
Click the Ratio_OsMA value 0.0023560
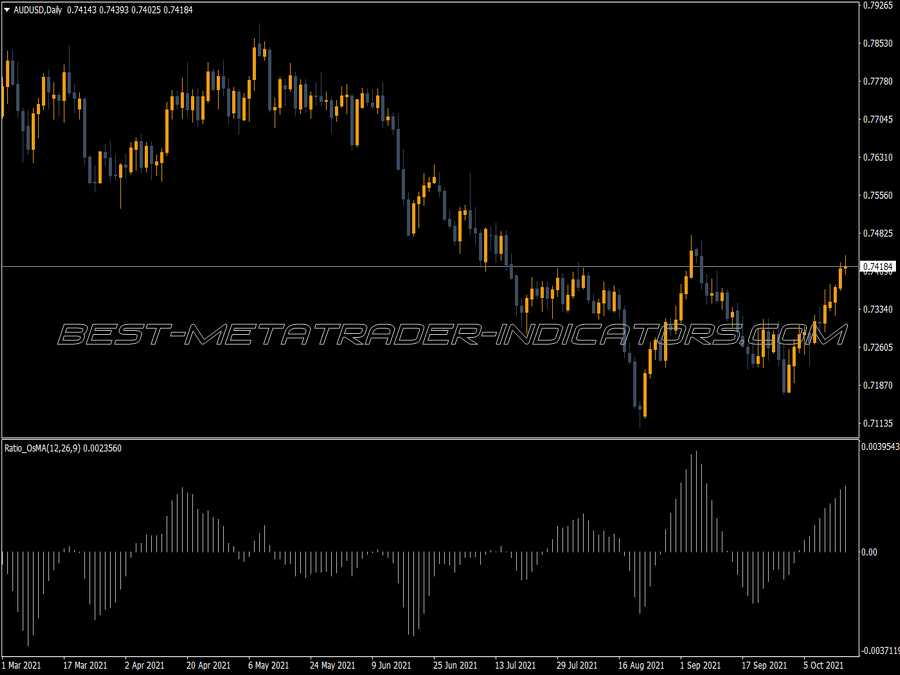(103, 448)
